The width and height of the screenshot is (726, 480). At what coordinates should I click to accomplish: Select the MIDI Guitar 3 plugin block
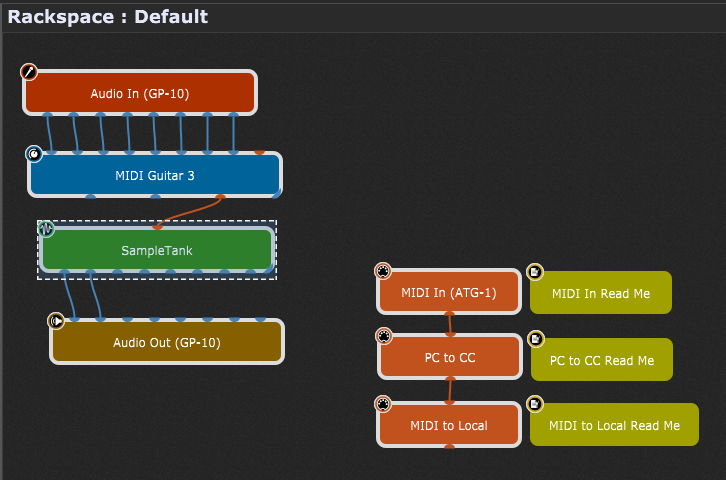point(155,176)
